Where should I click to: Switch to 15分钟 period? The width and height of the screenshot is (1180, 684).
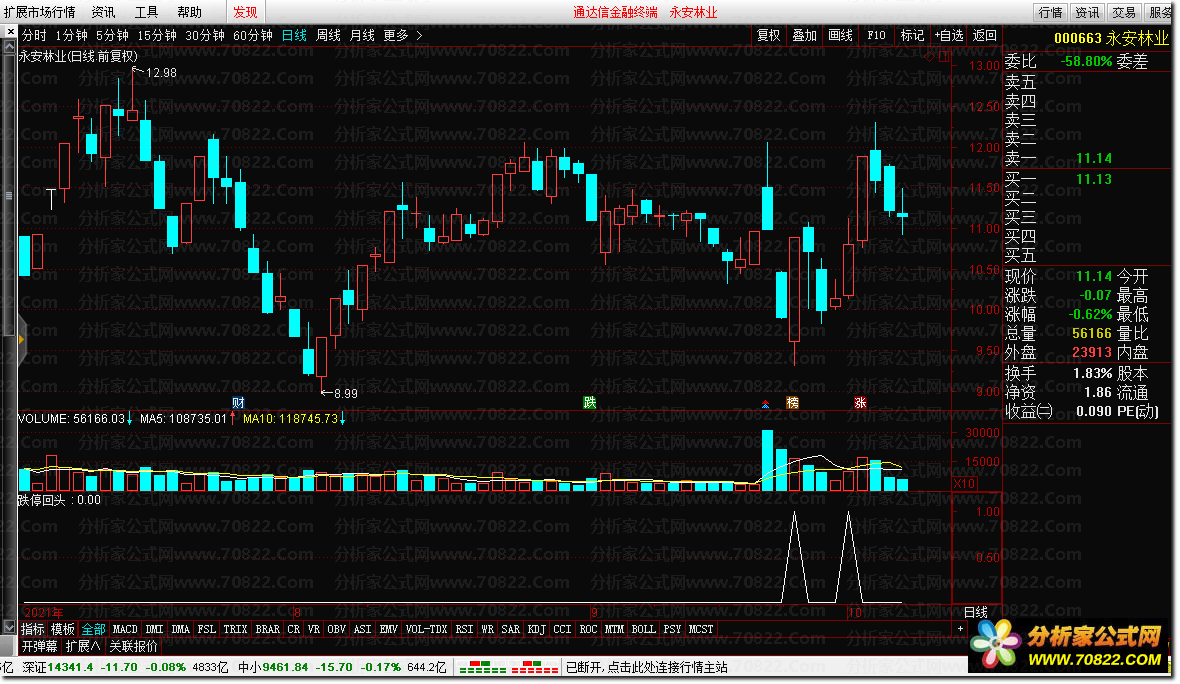(x=157, y=35)
